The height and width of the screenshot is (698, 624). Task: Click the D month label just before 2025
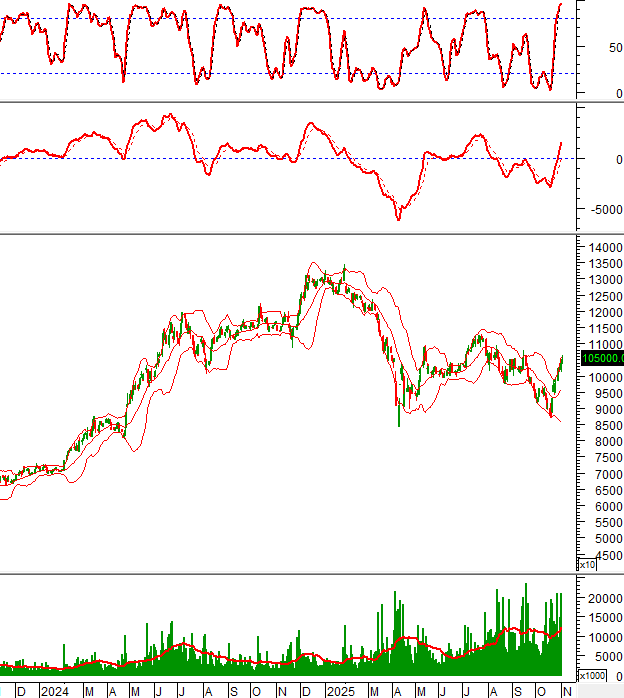[x=305, y=691]
